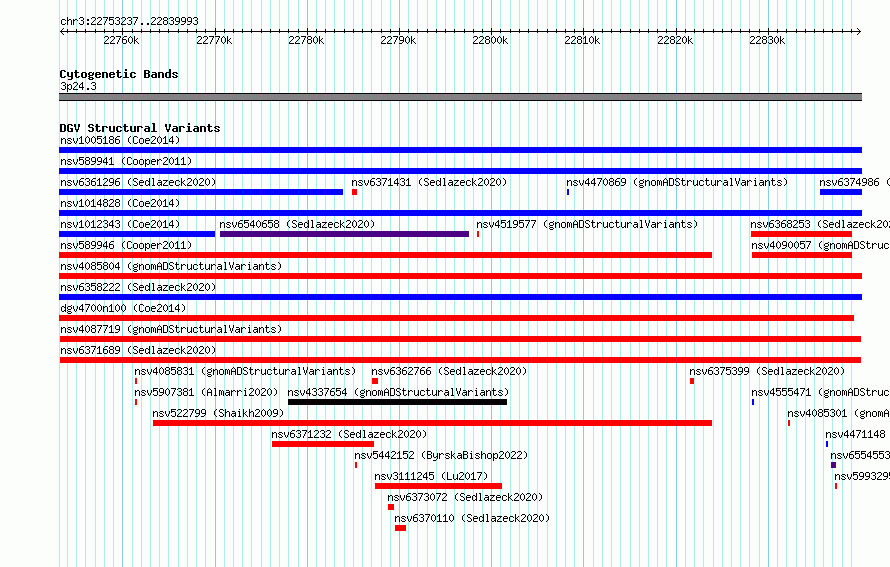Image resolution: width=890 pixels, height=567 pixels.
Task: Open nsv4085831 gnomAD variant label
Action: [245, 371]
